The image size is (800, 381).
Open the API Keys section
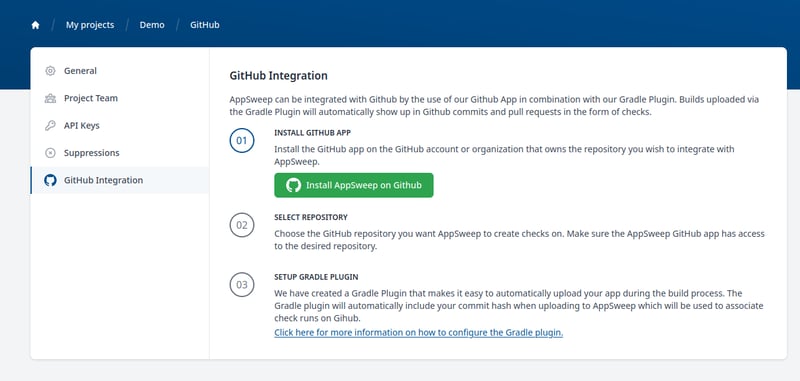pos(119,125)
